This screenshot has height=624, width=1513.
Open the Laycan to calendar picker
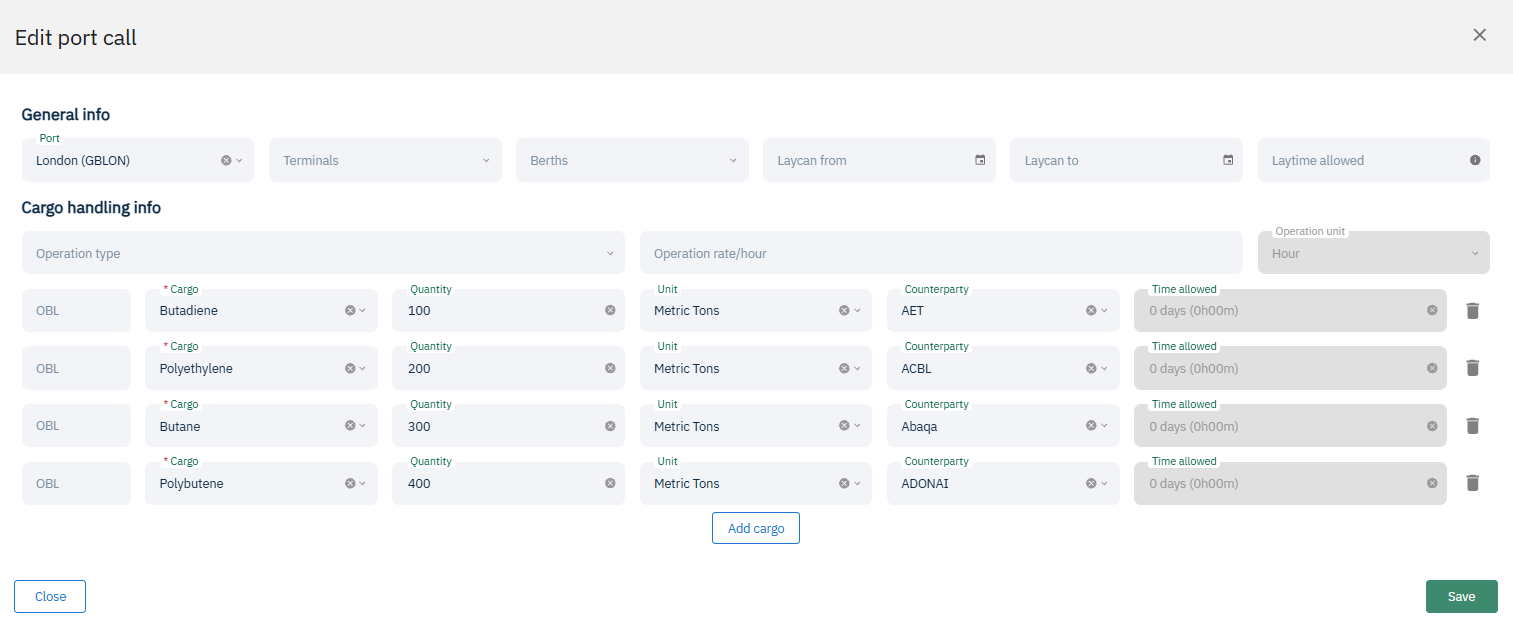pyautogui.click(x=1228, y=160)
